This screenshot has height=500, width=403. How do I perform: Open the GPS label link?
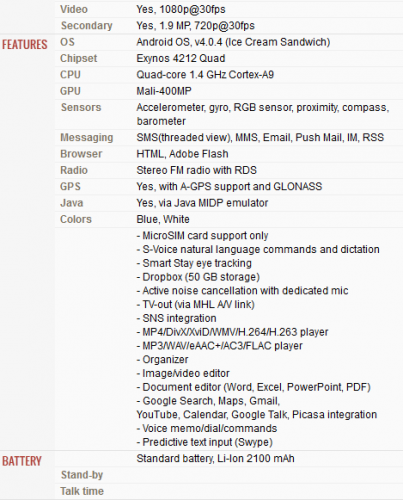click(x=70, y=187)
